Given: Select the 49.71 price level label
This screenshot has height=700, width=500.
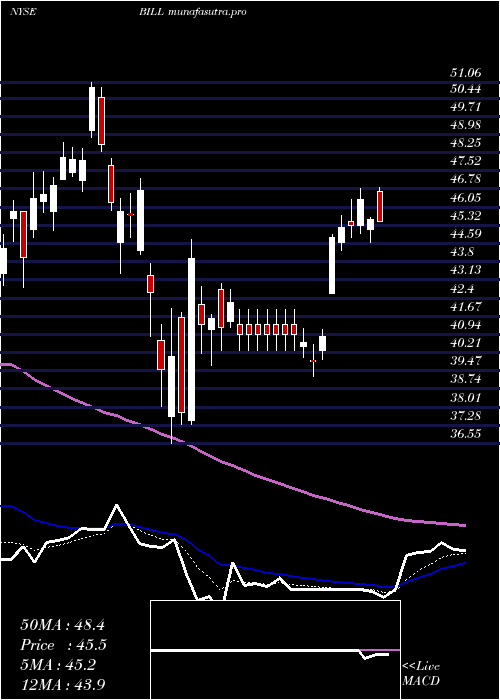Looking at the screenshot, I should 466,107.
